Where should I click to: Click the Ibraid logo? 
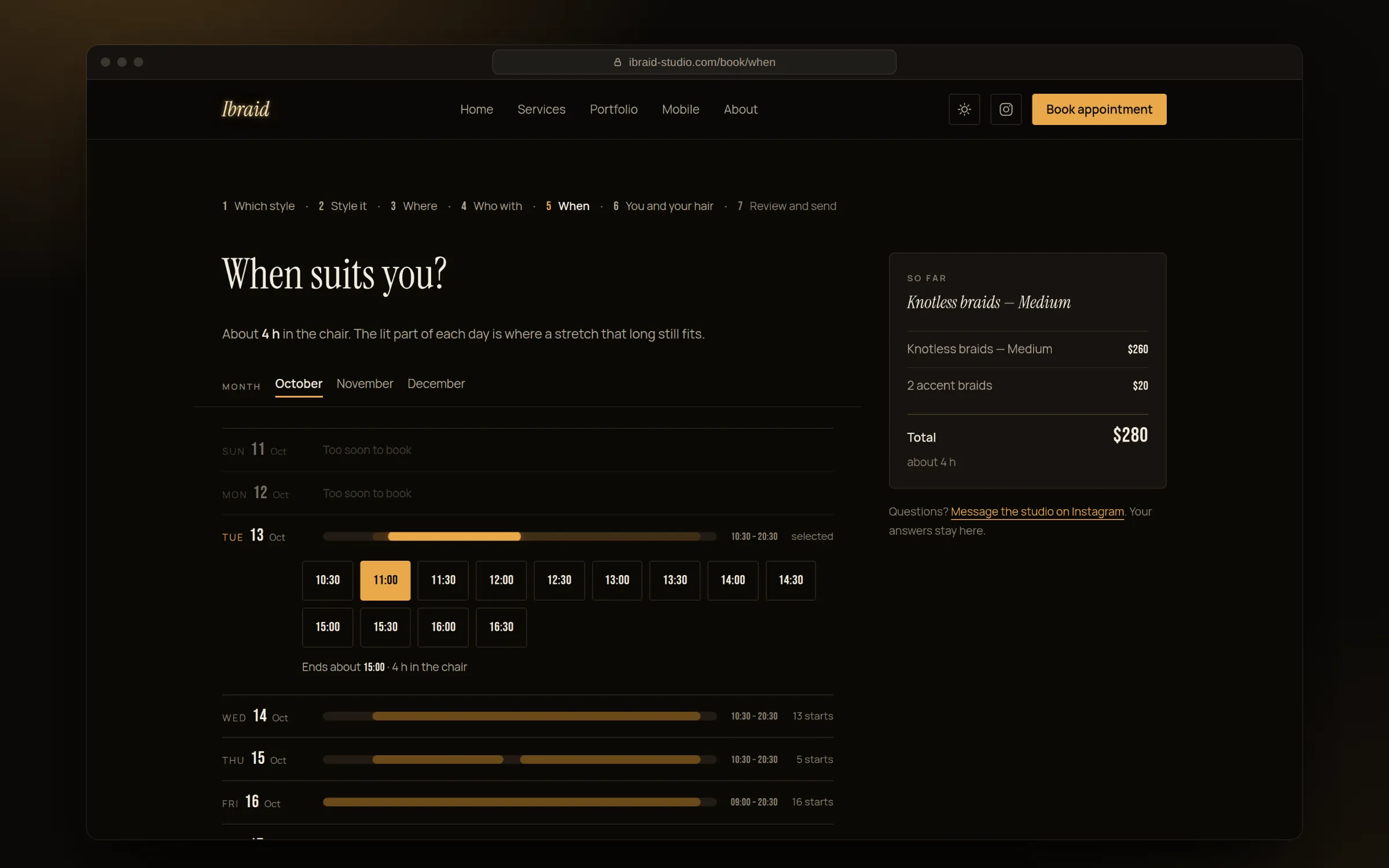[246, 109]
